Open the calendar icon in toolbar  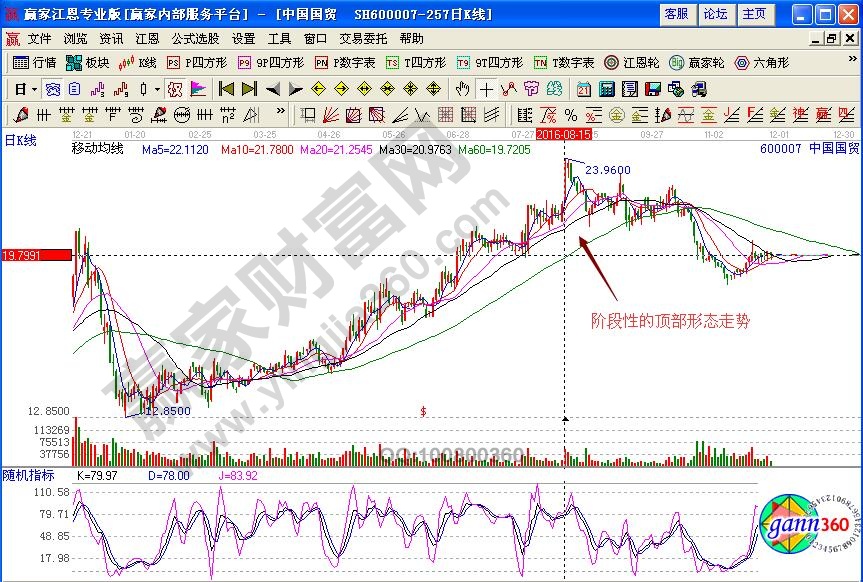pyautogui.click(x=583, y=89)
